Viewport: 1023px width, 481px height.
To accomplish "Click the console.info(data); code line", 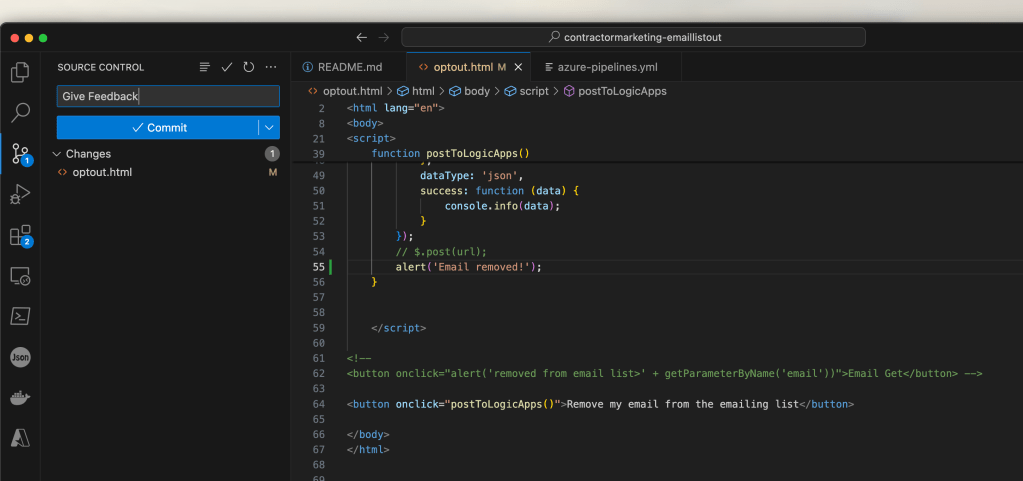I will click(502, 206).
